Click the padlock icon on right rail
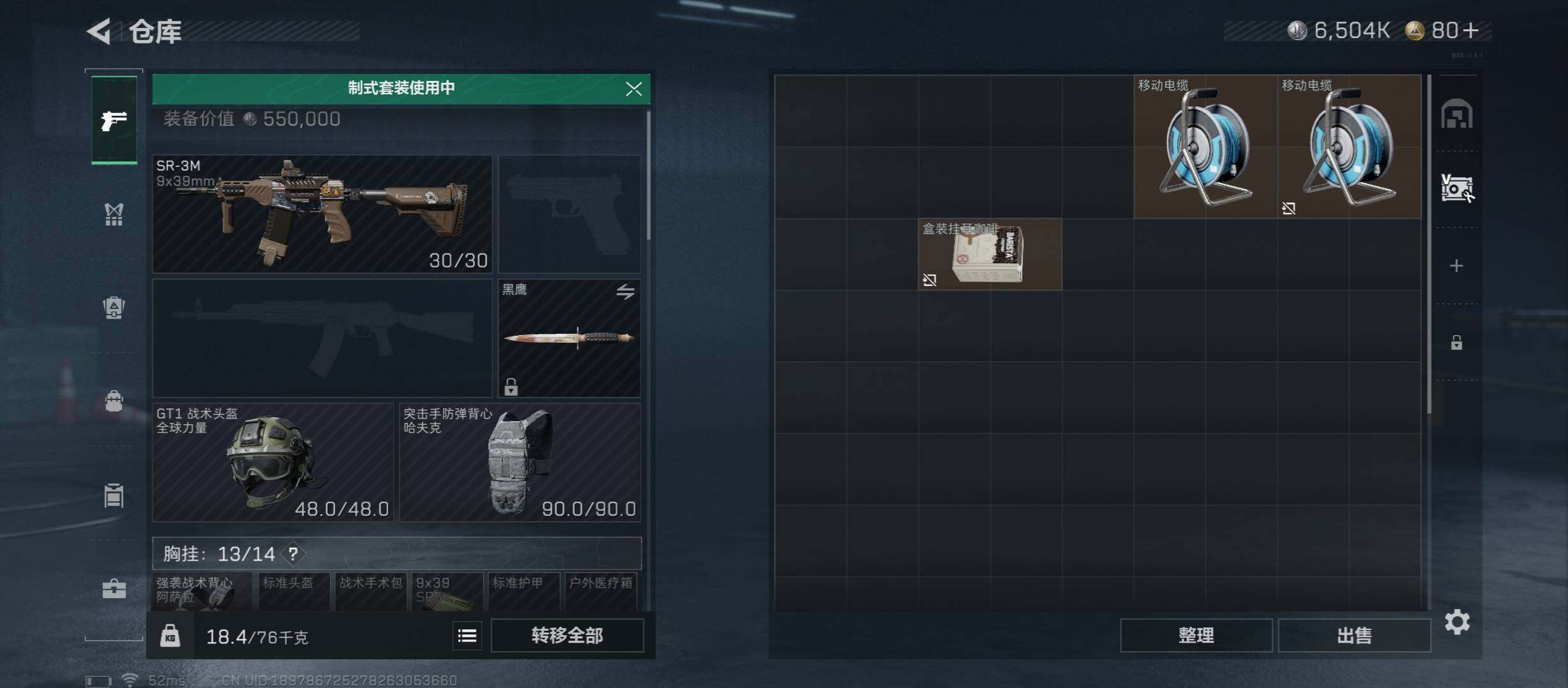Image resolution: width=1568 pixels, height=688 pixels. pyautogui.click(x=1456, y=343)
